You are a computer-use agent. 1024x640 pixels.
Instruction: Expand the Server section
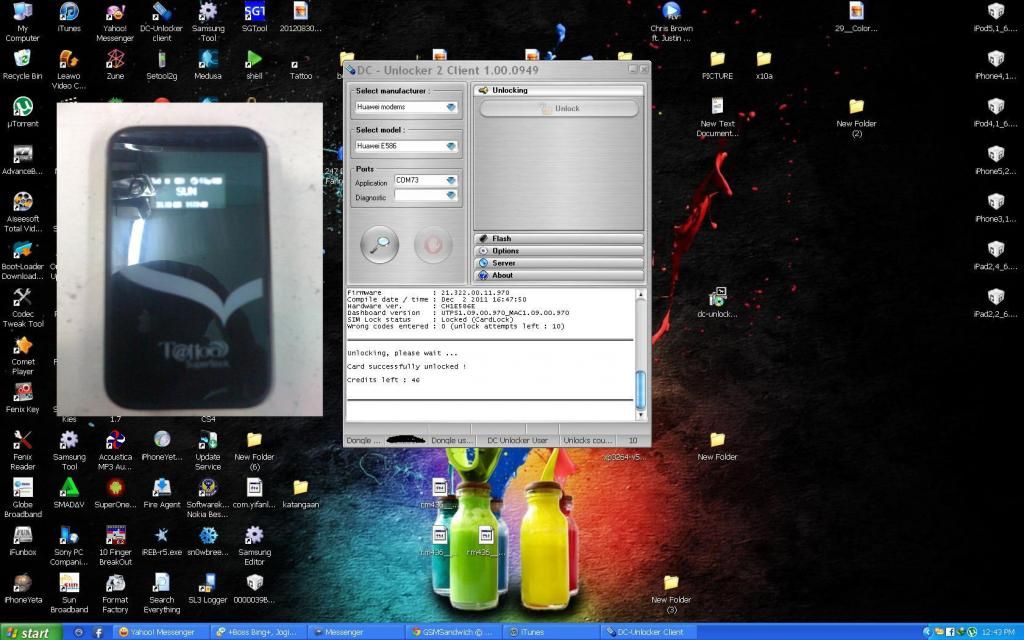(x=559, y=263)
